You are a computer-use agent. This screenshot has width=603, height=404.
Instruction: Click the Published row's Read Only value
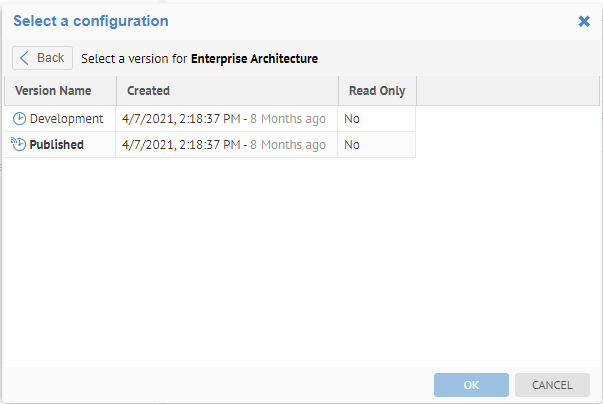click(x=352, y=145)
